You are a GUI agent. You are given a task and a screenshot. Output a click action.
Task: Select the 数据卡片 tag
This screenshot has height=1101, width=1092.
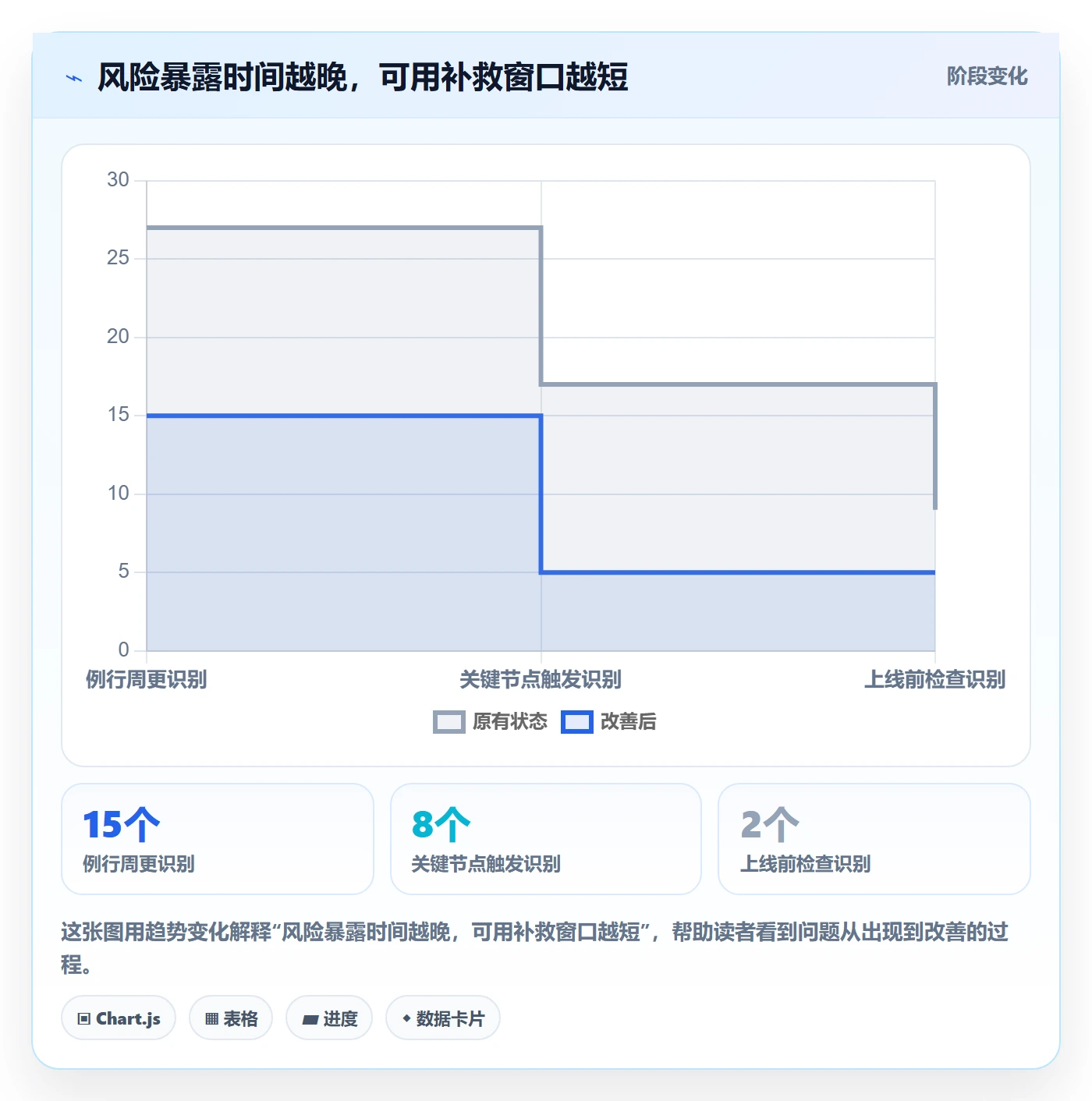tap(443, 1018)
